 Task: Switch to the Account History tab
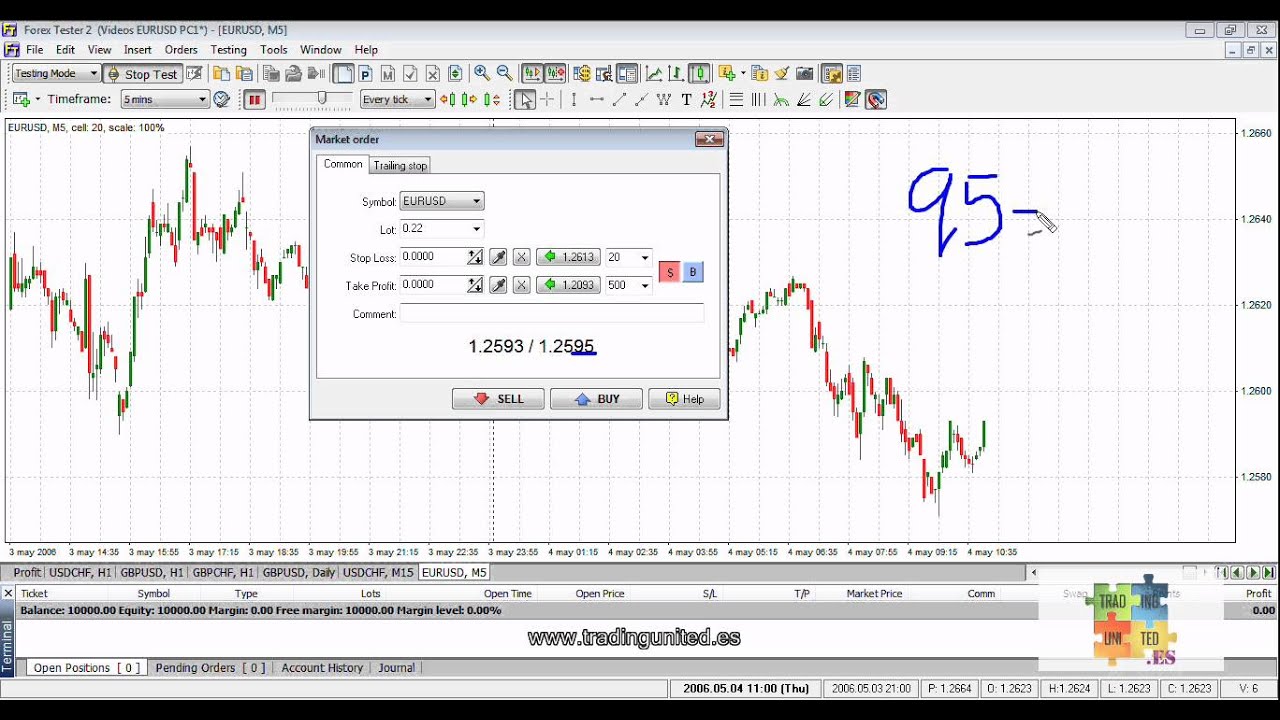[x=322, y=667]
